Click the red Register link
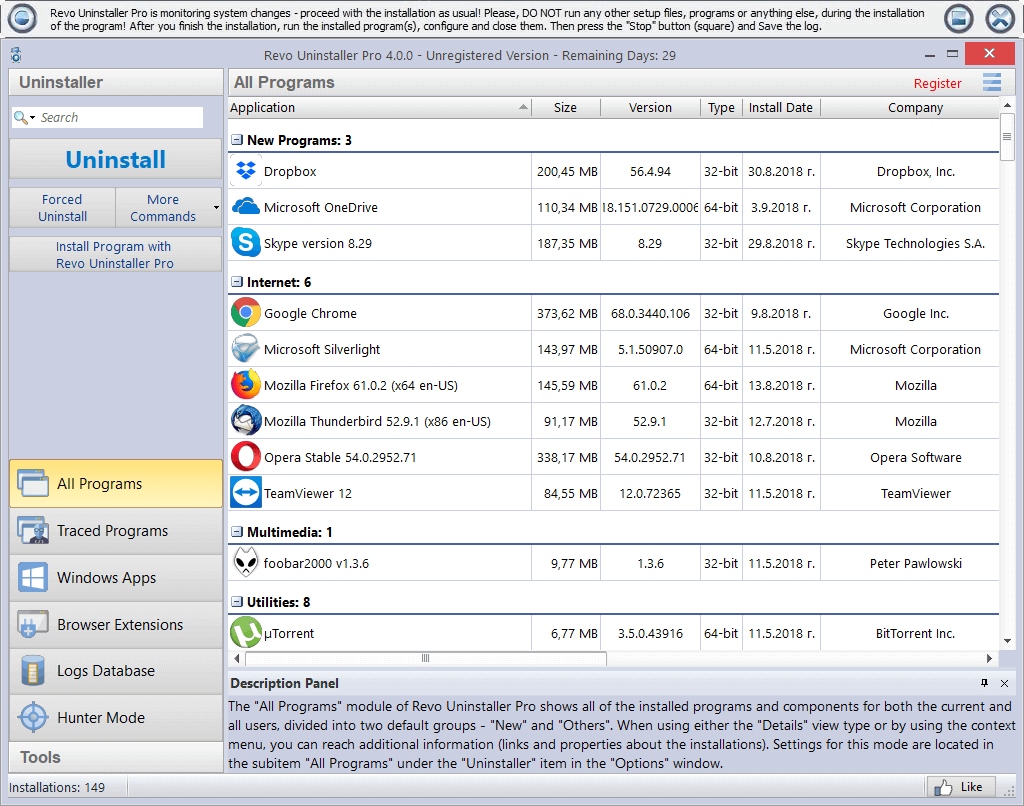Viewport: 1024px width, 806px height. pyautogui.click(x=937, y=84)
